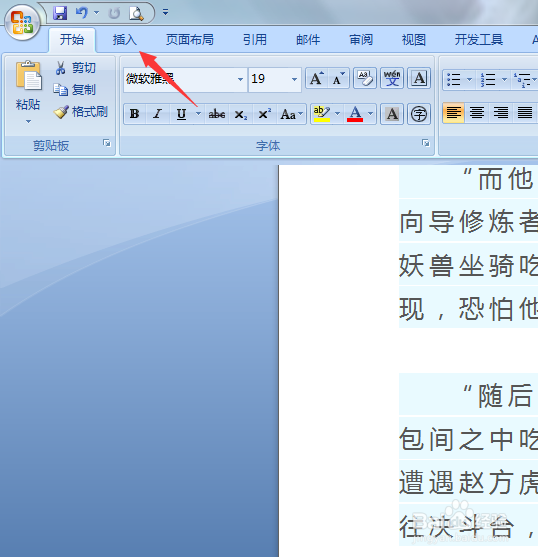
Task: Increase font size with grow font icon
Action: [x=317, y=79]
